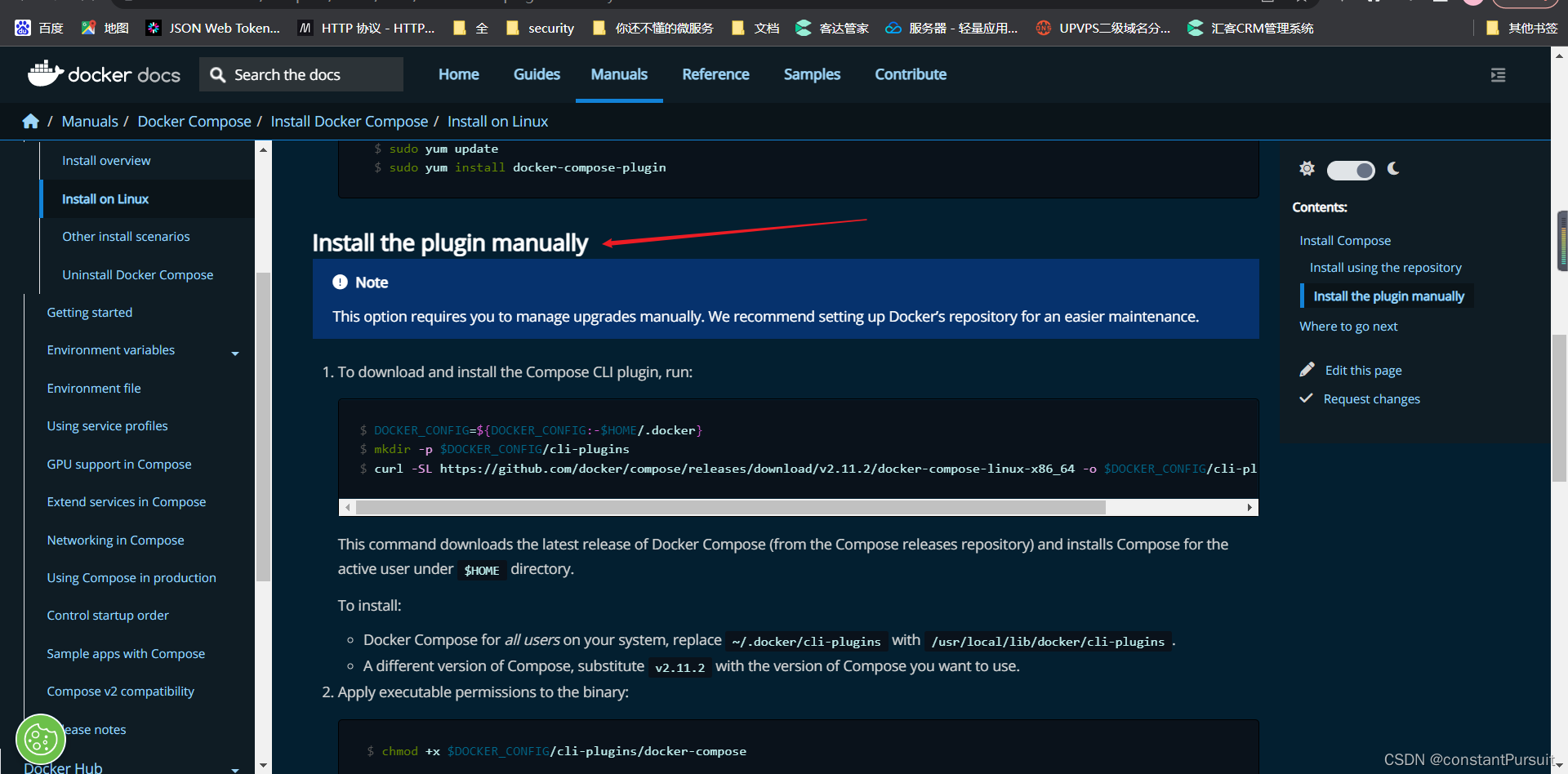Open the security bookmark folder
This screenshot has width=1568, height=774.
point(540,28)
